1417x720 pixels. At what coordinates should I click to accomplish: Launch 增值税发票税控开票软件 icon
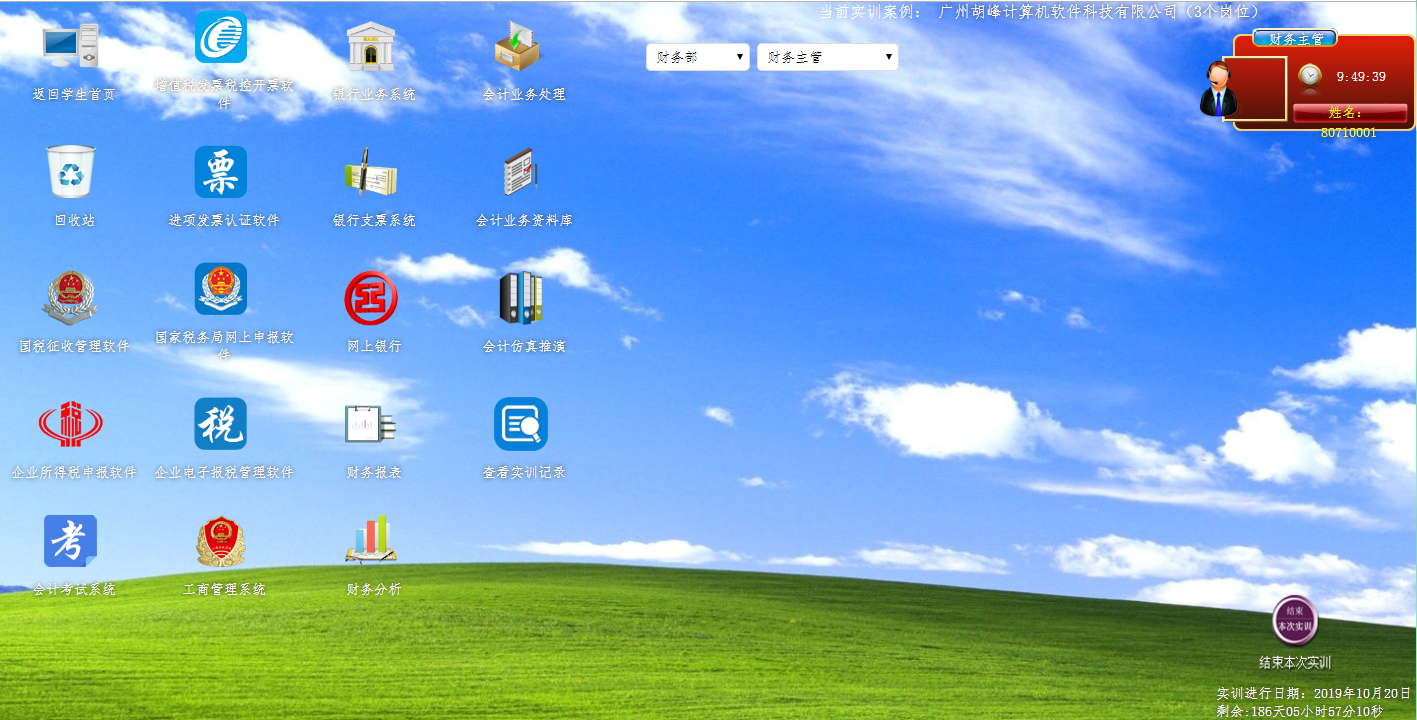221,39
